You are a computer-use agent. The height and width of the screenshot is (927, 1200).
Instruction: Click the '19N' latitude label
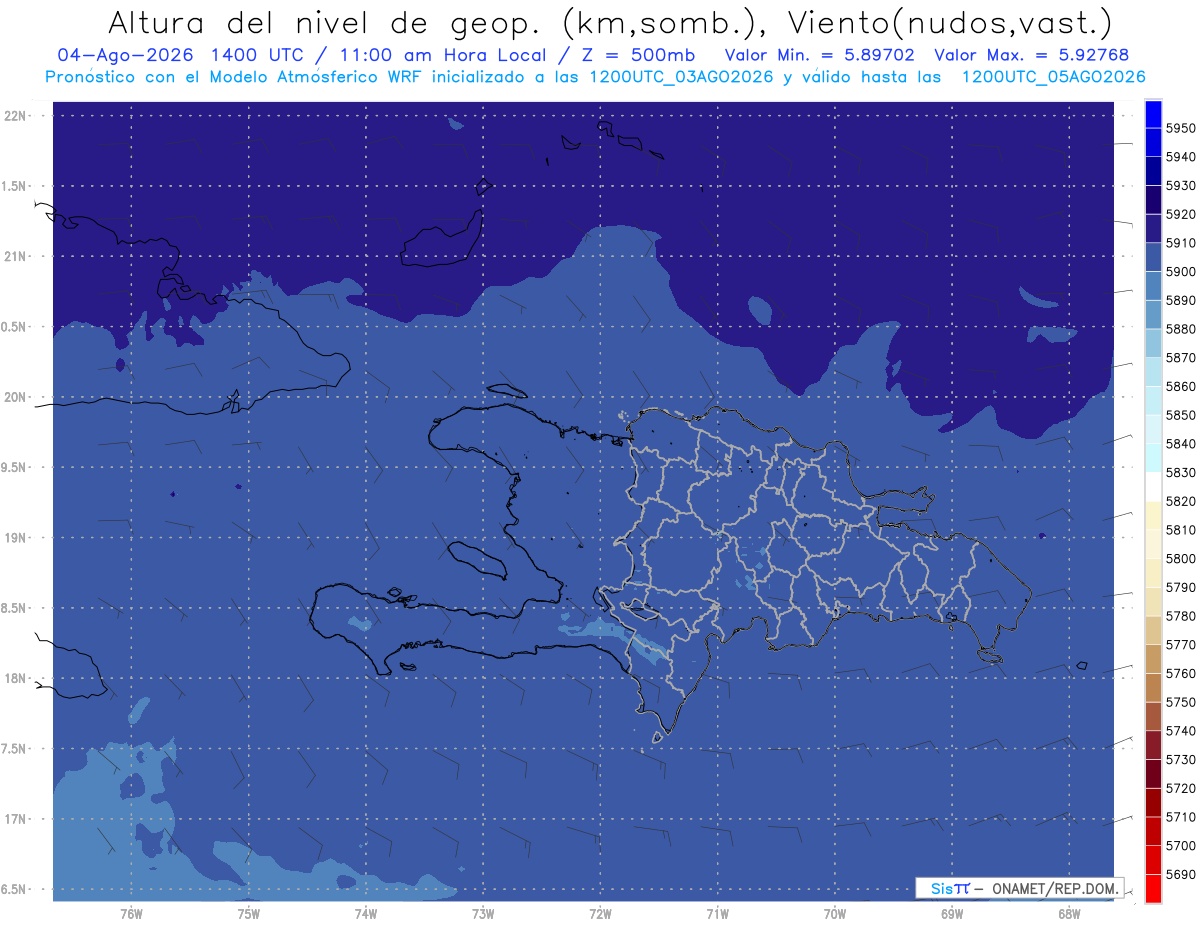click(17, 538)
